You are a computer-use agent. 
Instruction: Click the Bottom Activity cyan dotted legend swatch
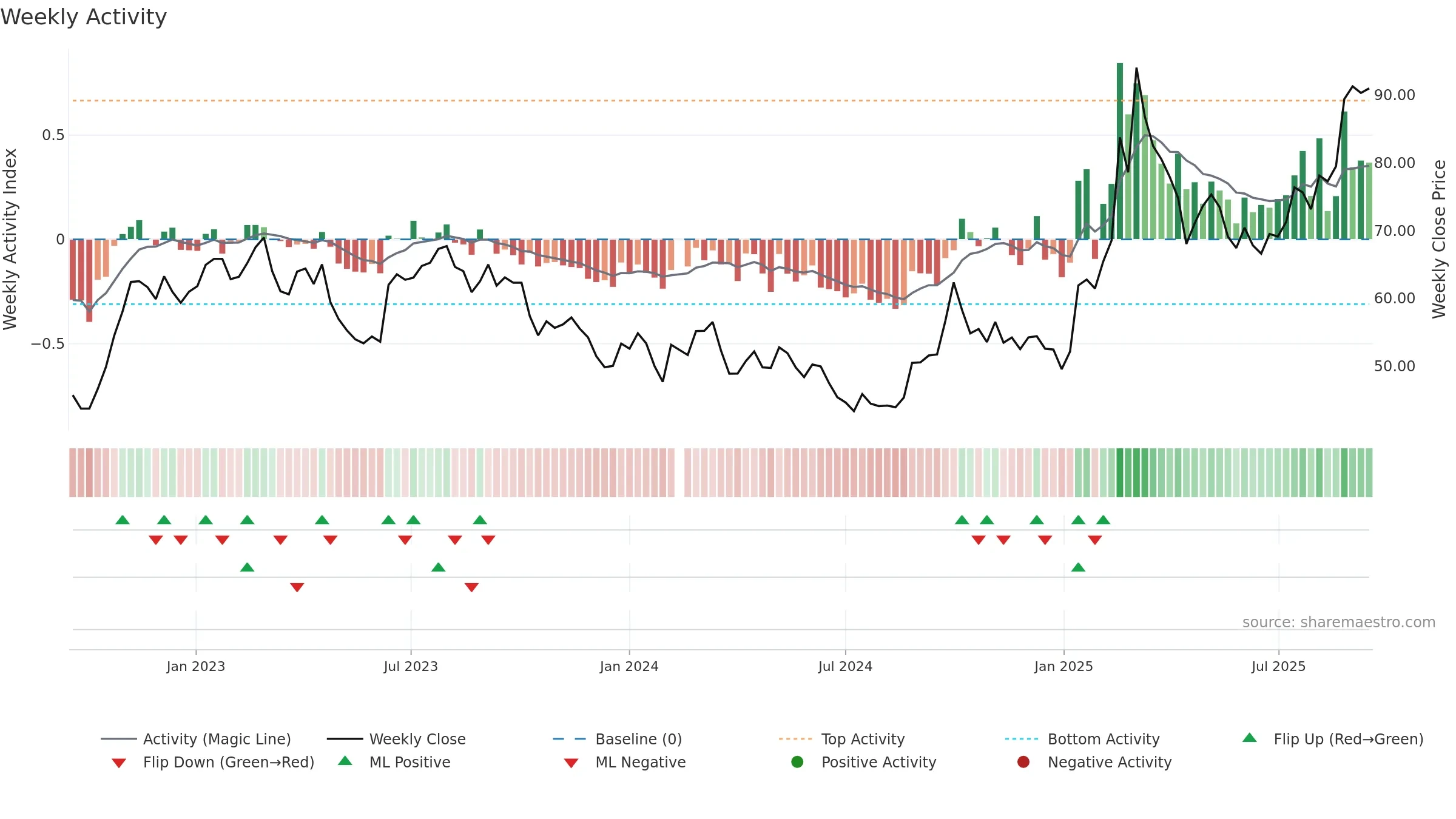[x=1022, y=739]
